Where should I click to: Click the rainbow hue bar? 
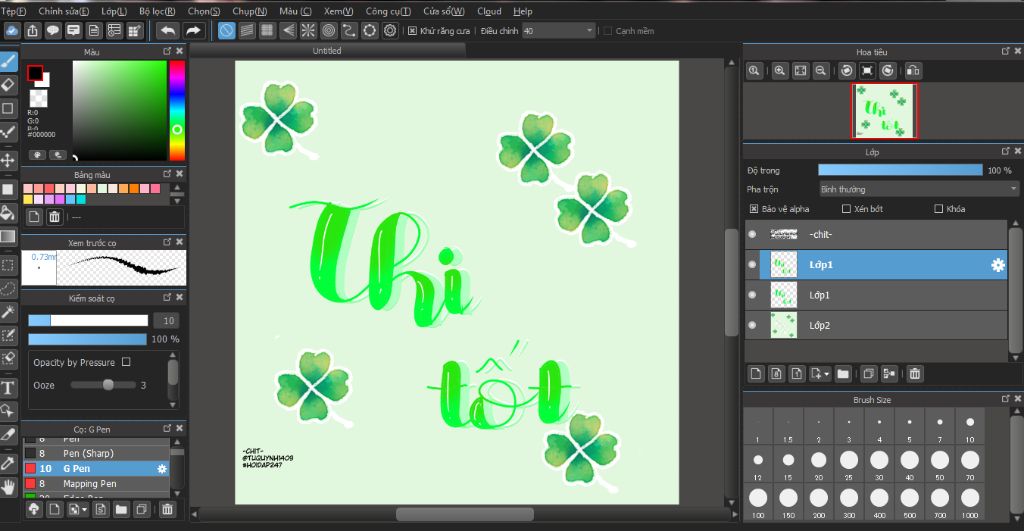[x=177, y=110]
